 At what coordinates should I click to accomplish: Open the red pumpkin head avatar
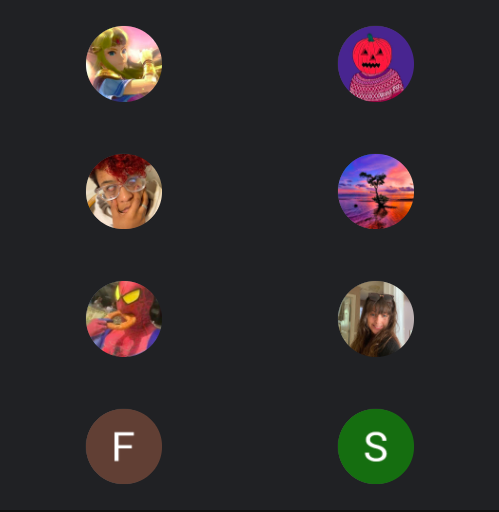[x=376, y=64]
